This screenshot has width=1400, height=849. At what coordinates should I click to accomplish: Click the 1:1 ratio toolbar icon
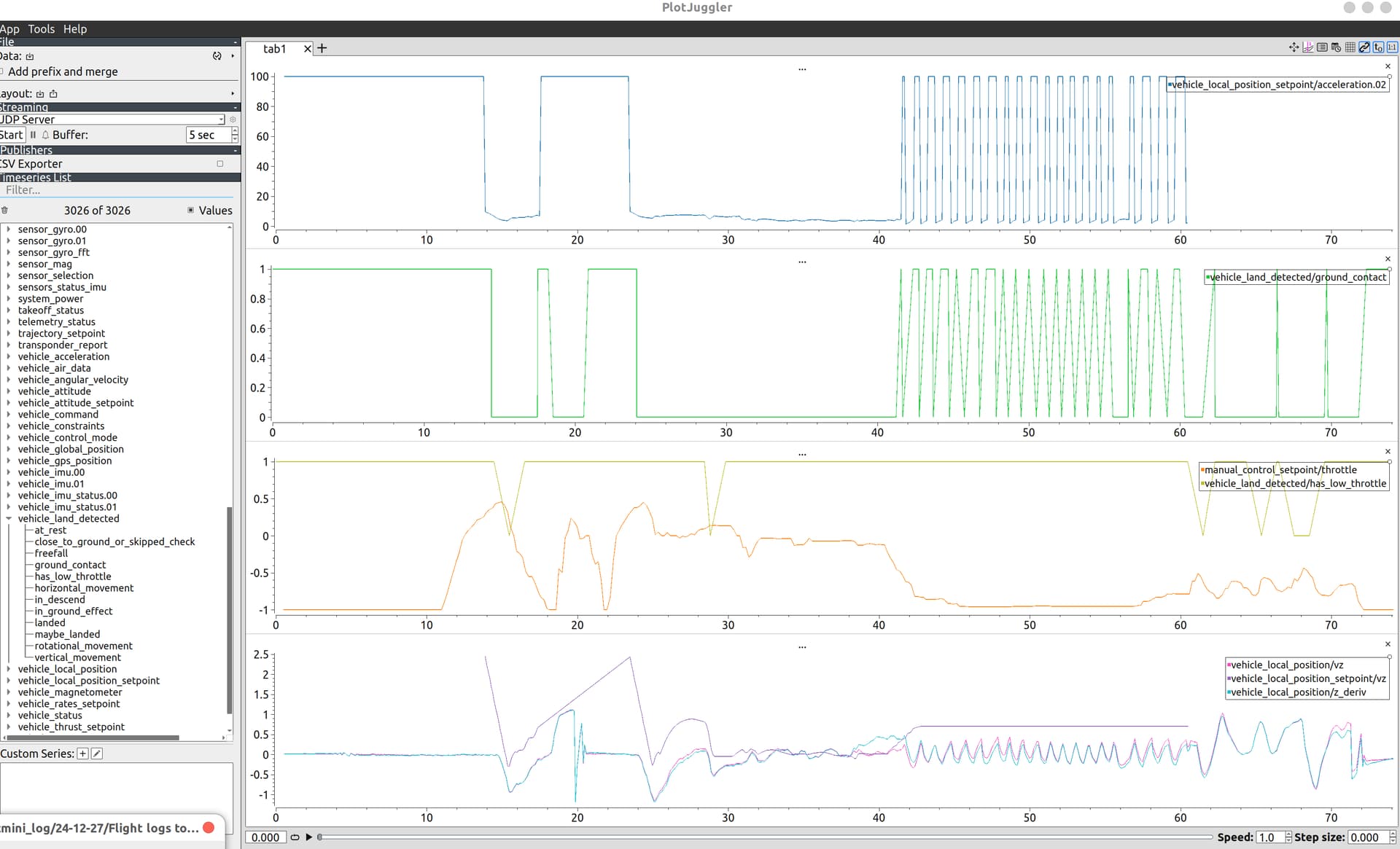tap(1392, 47)
